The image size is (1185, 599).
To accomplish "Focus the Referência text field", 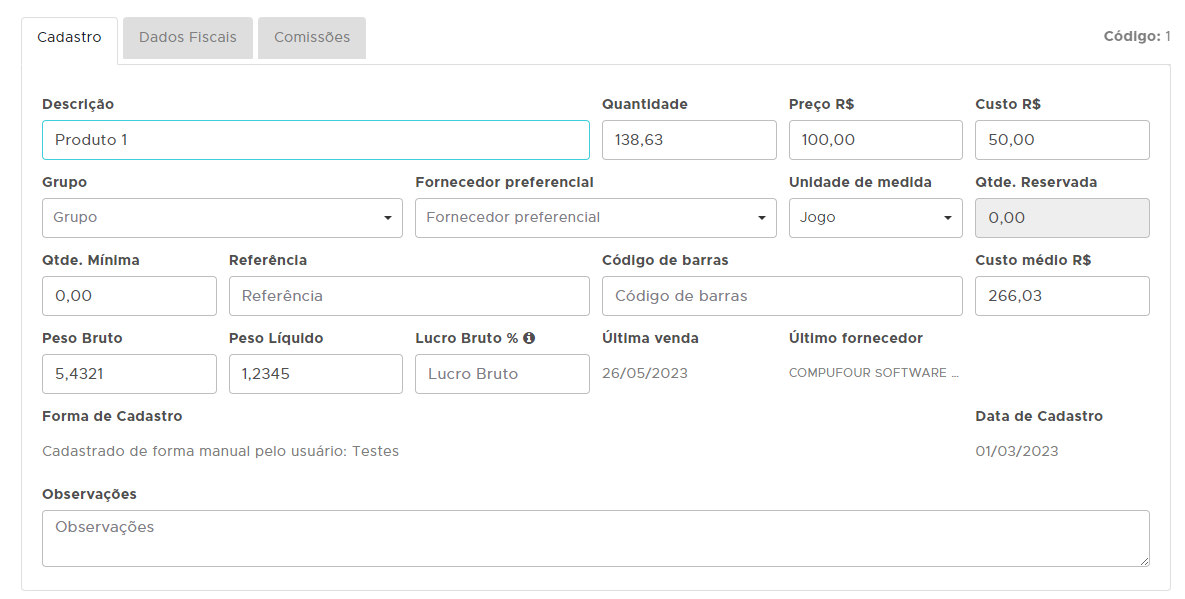I will tap(409, 296).
